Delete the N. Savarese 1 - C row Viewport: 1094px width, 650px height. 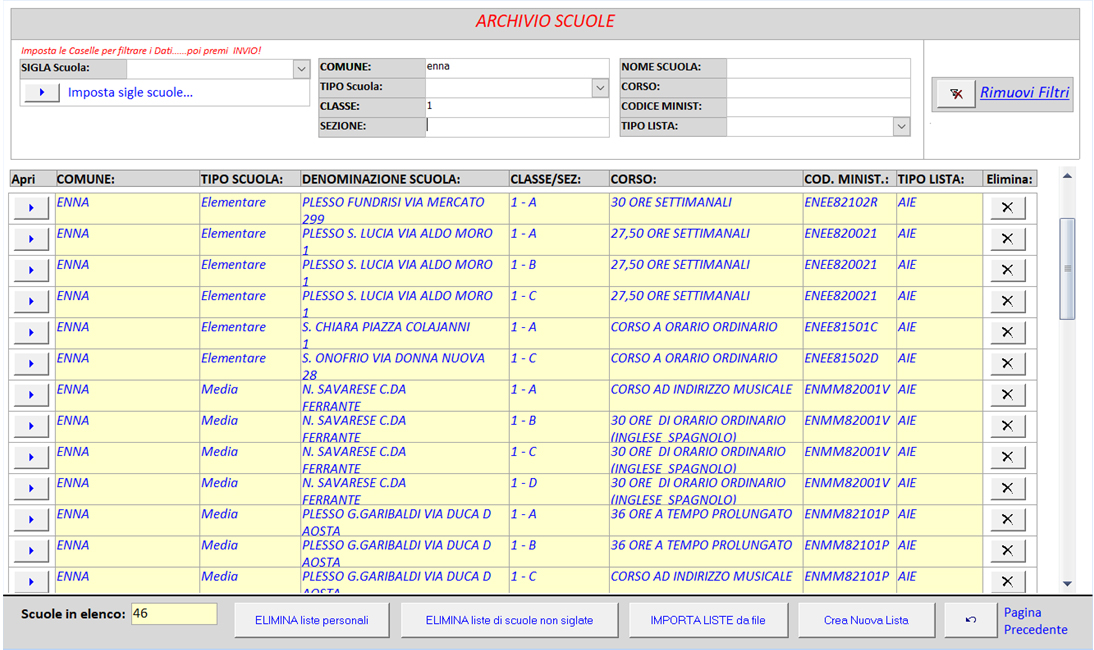pos(1007,457)
